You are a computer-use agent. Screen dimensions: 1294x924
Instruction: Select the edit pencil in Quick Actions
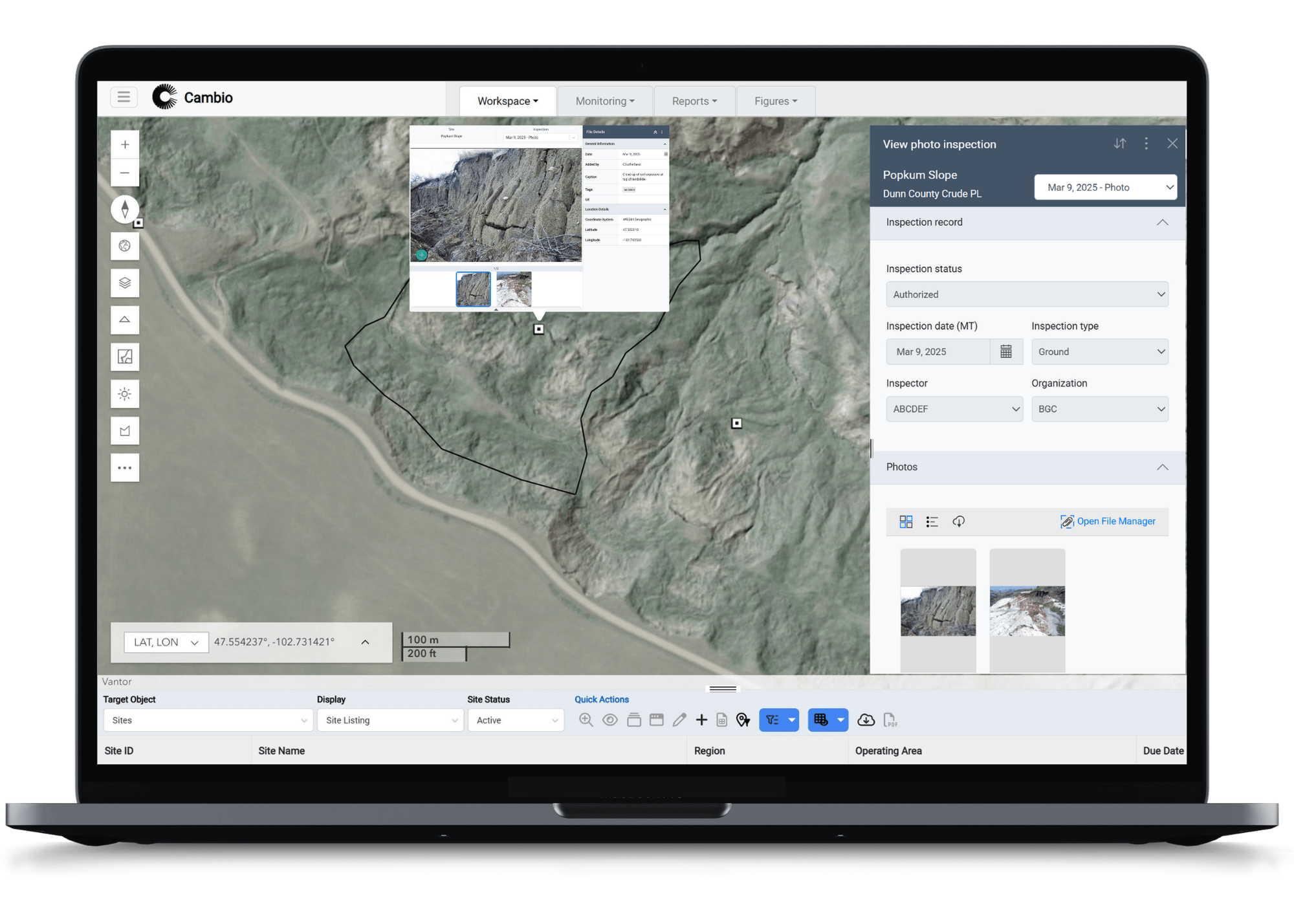coord(679,720)
